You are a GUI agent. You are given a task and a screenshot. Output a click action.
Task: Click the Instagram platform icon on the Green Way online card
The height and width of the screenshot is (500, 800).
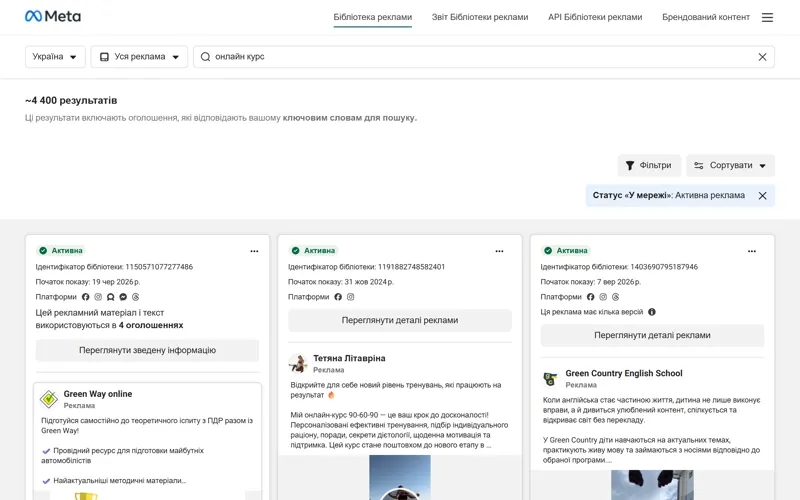98,296
